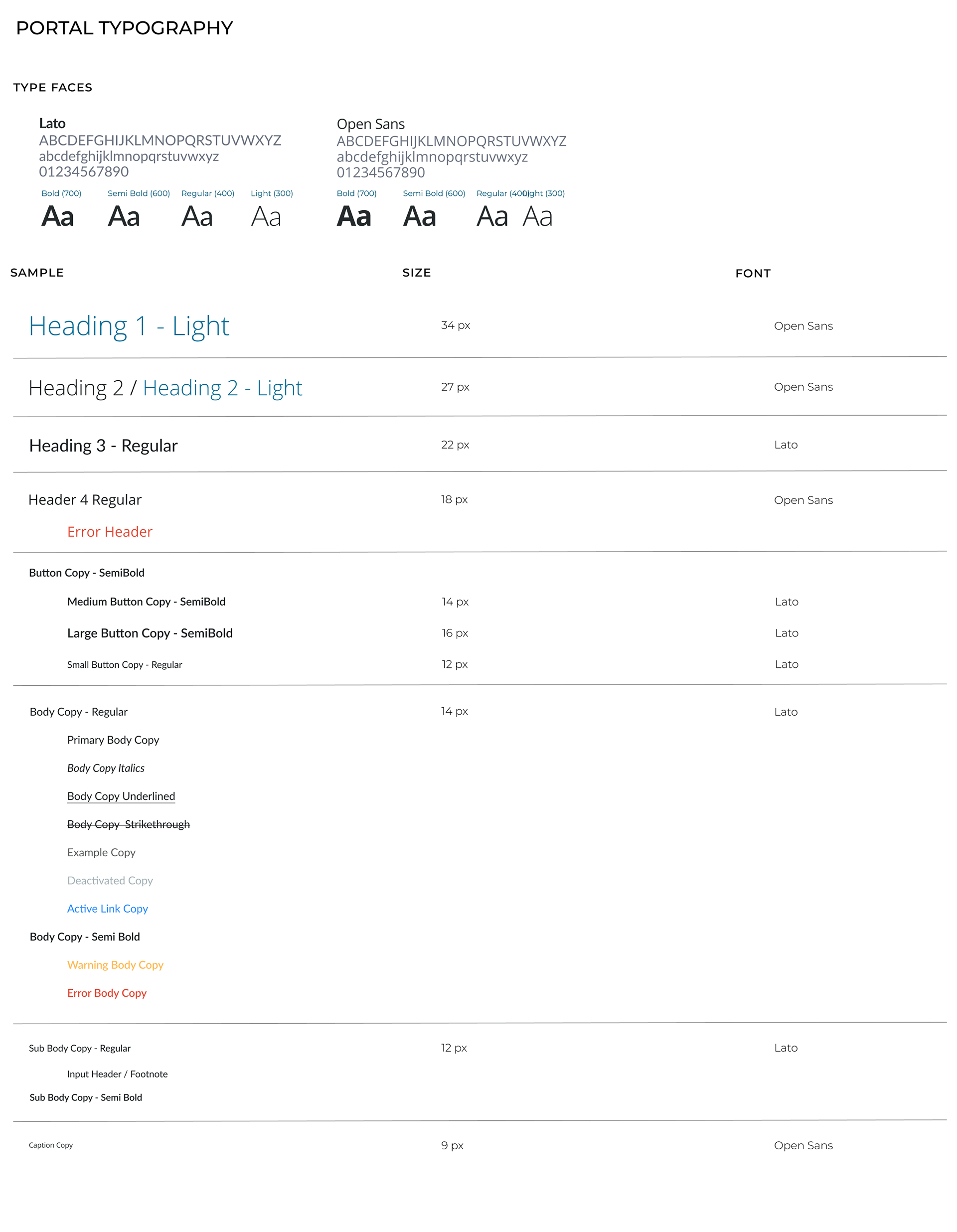Select the Heading 1 - Light sample
Image resolution: width=957 pixels, height=1232 pixels.
(x=129, y=326)
